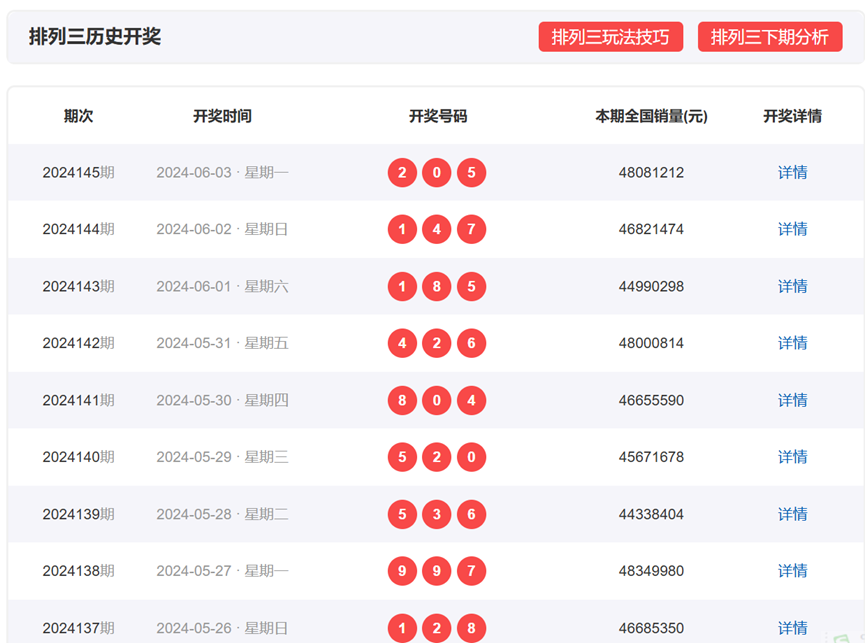View 详情 for issue 2024144期
Image resolution: width=865 pixels, height=643 pixels.
coord(792,230)
